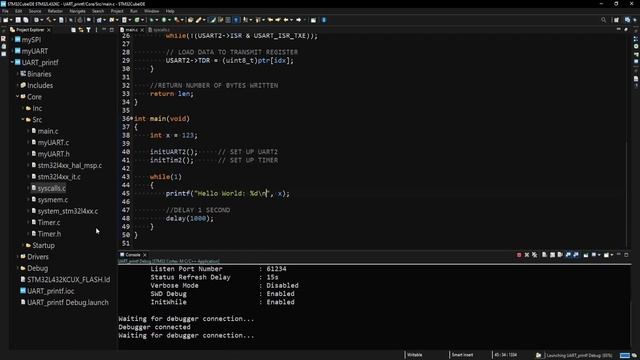The image size is (640, 360).
Task: Click the Save All toolbar icon
Action: point(26,20)
